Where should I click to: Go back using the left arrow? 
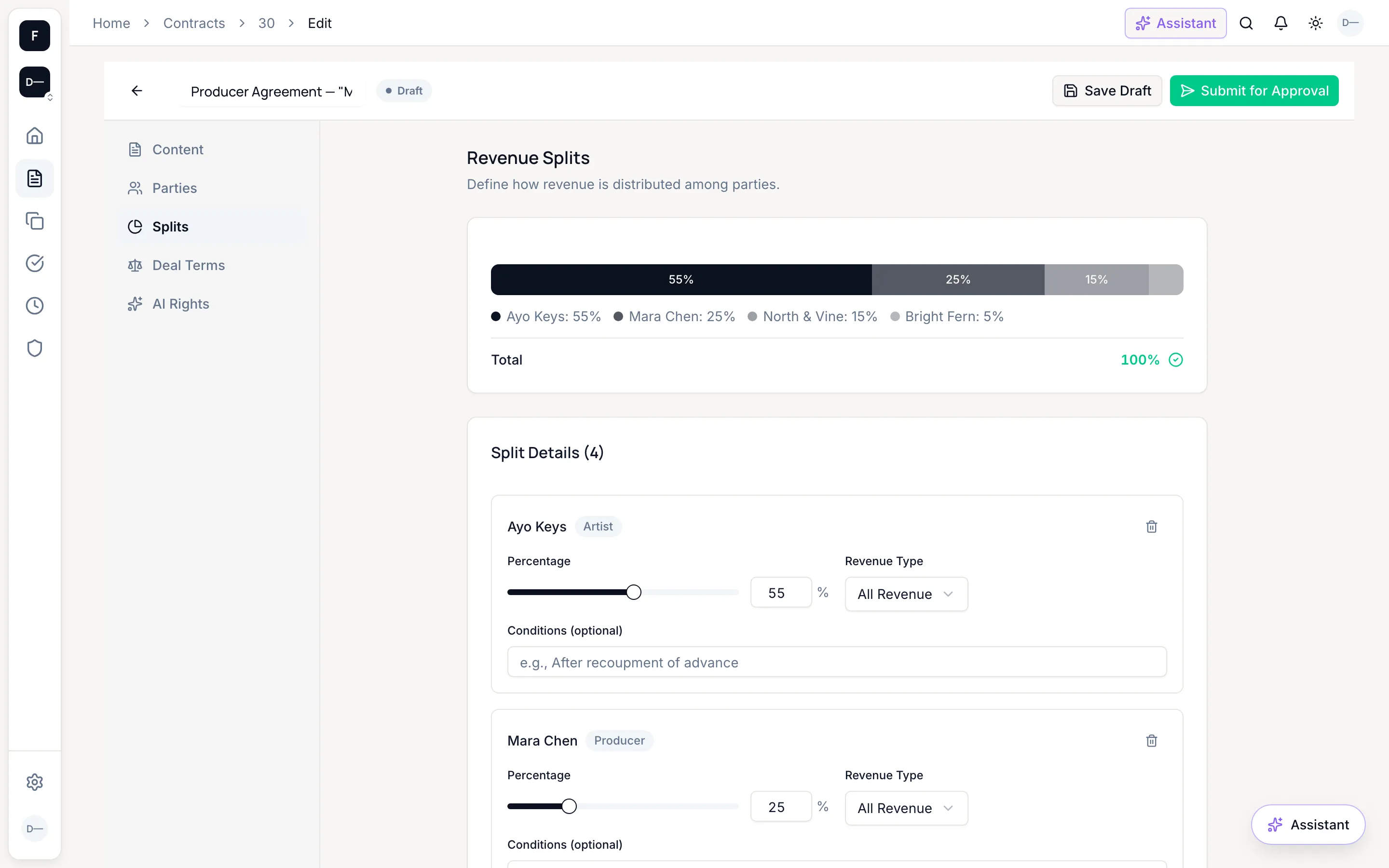coord(136,91)
